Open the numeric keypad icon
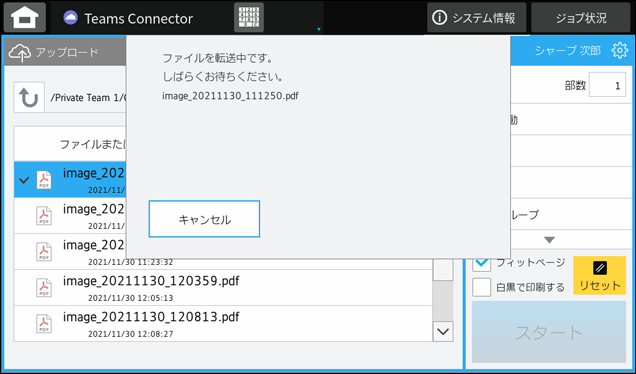Screen dimensions: 636x374 pyautogui.click(x=249, y=17)
